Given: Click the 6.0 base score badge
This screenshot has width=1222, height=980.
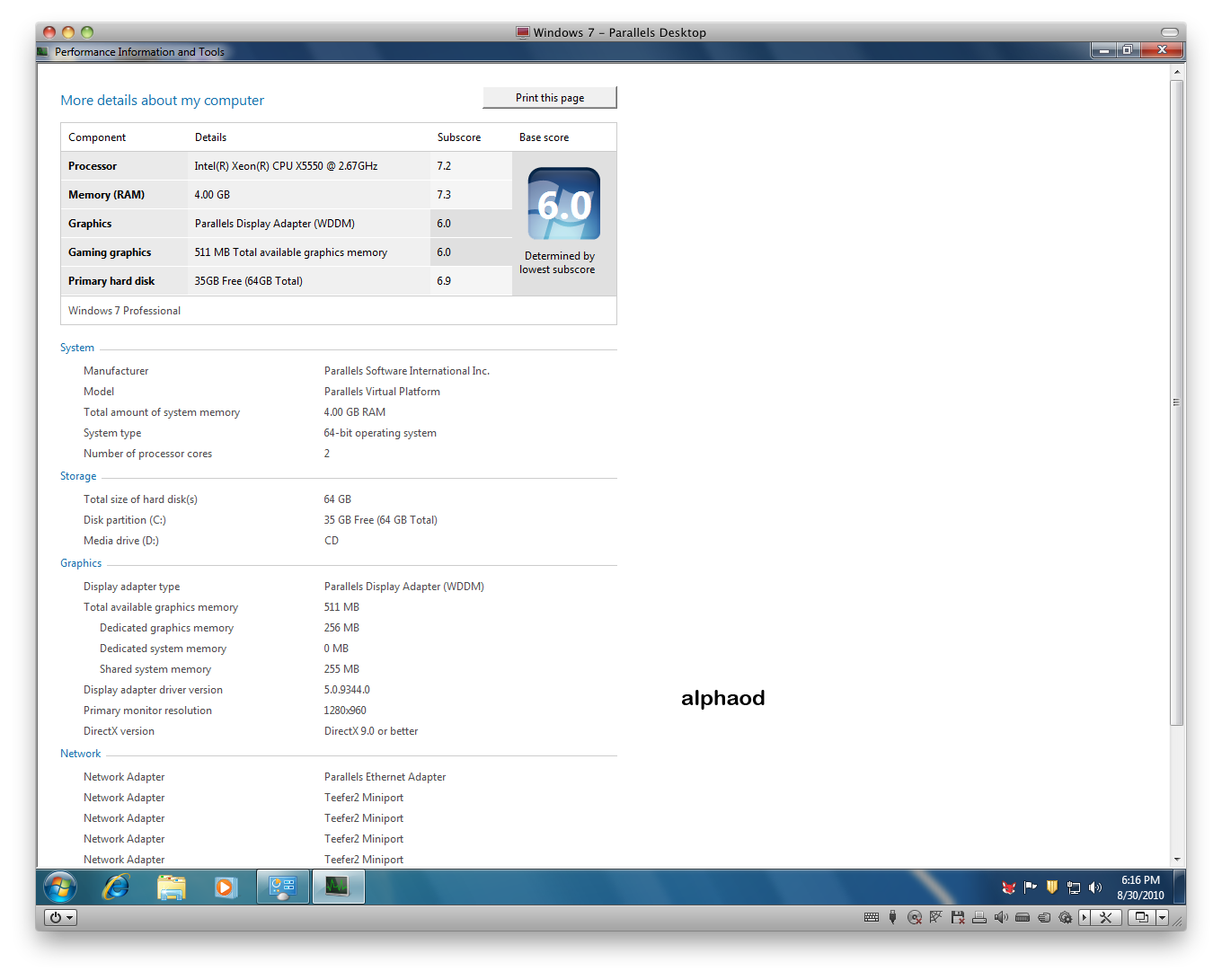Looking at the screenshot, I should (564, 204).
